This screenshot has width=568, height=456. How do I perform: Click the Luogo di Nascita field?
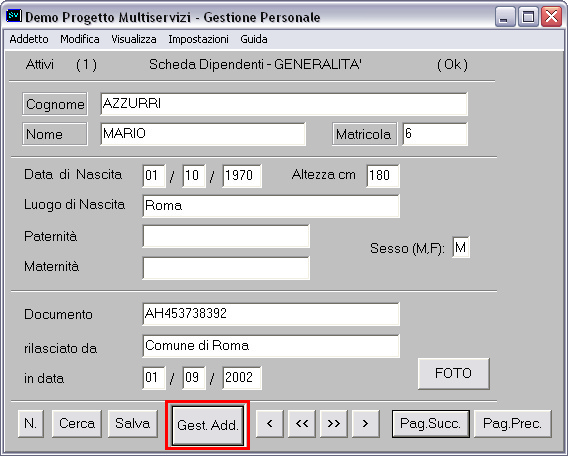pos(271,206)
